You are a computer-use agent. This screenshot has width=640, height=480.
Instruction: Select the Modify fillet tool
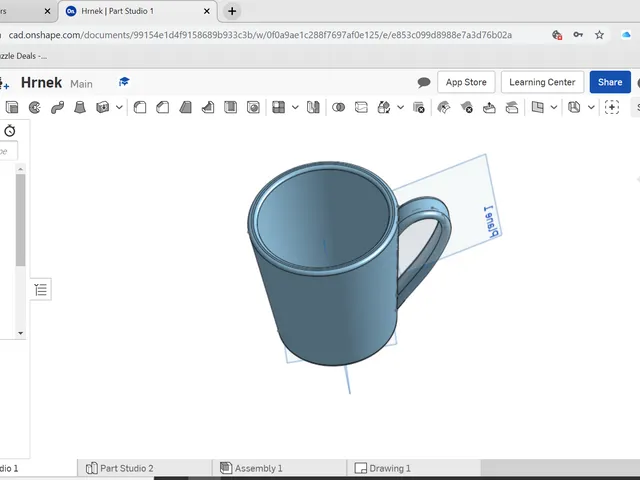click(x=444, y=107)
